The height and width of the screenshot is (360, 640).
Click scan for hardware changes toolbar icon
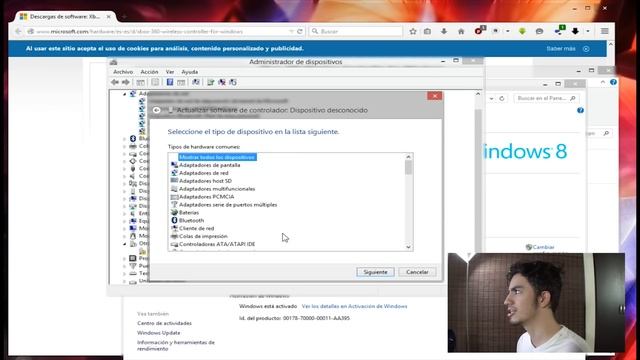196,82
